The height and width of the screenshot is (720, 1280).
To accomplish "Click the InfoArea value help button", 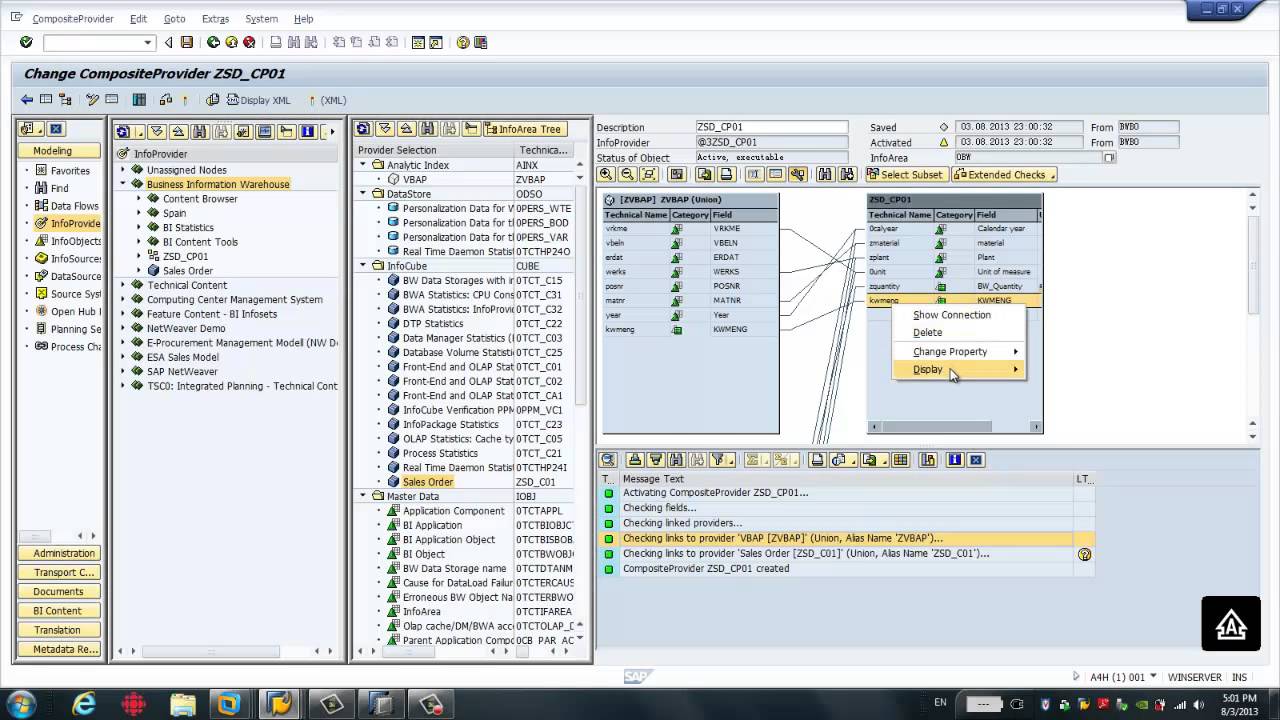I will pos(1109,158).
